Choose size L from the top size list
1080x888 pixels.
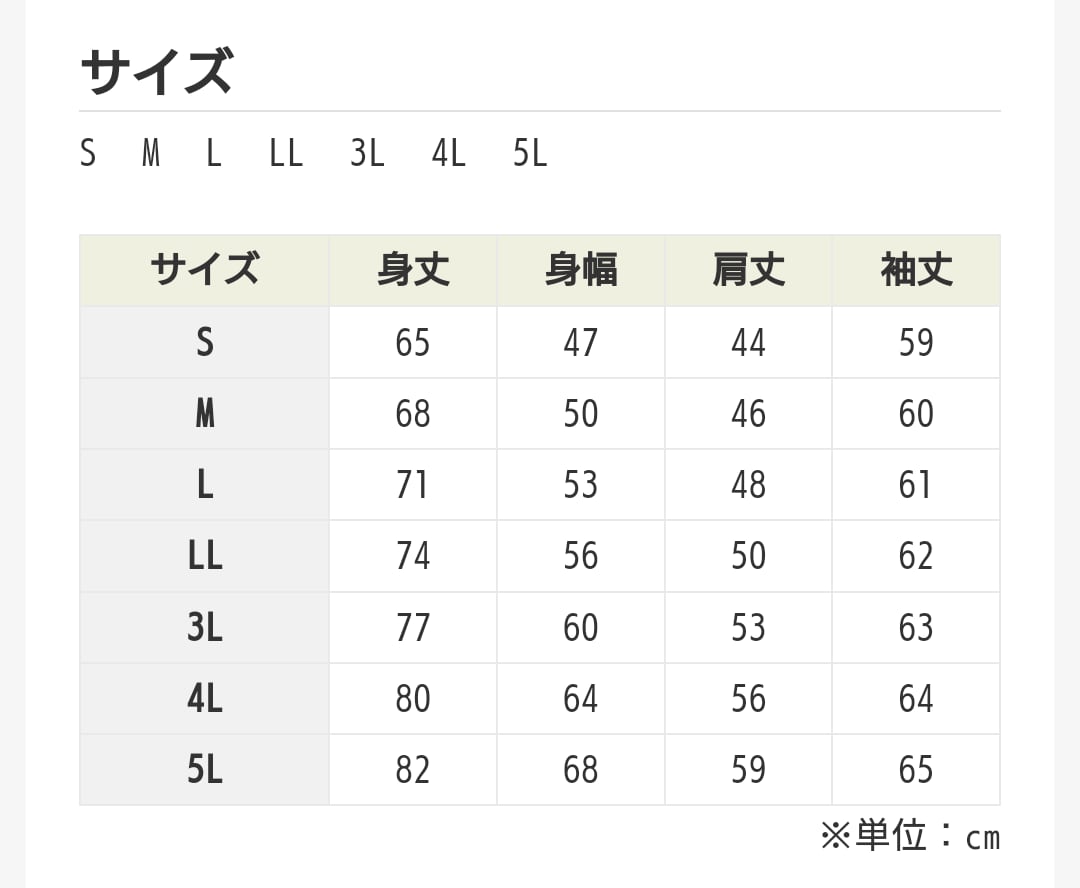(213, 154)
